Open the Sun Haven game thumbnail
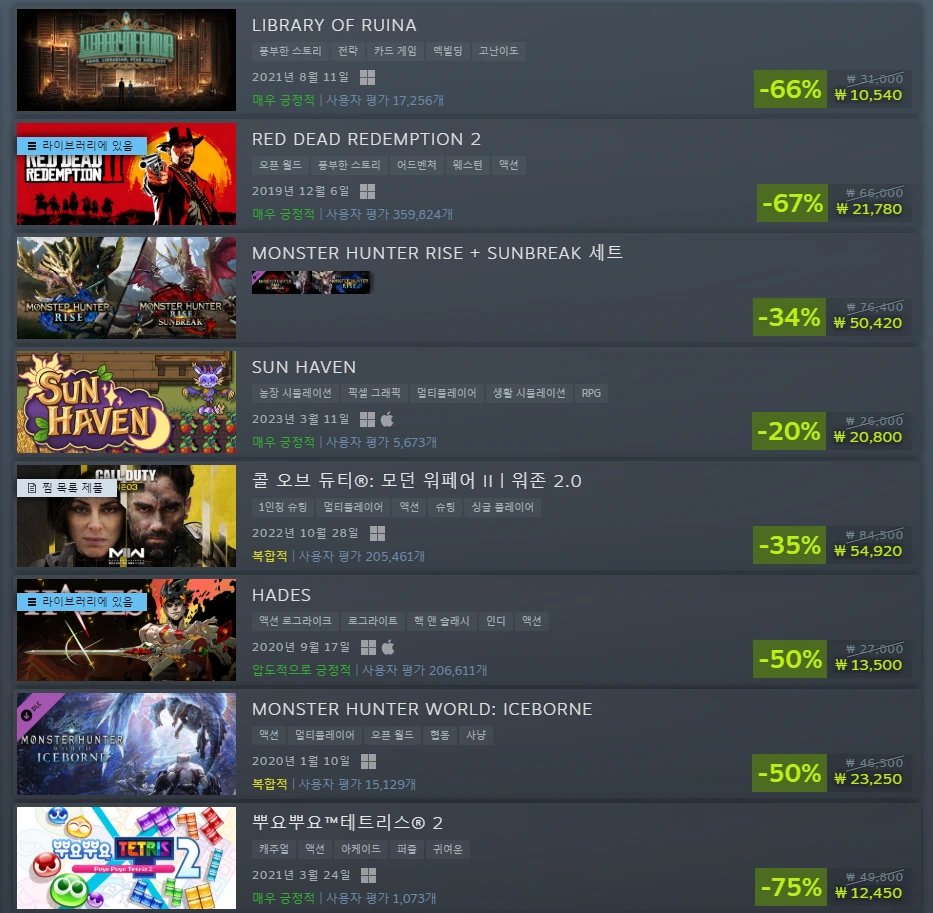Screen dimensions: 933x913 (x=126, y=402)
